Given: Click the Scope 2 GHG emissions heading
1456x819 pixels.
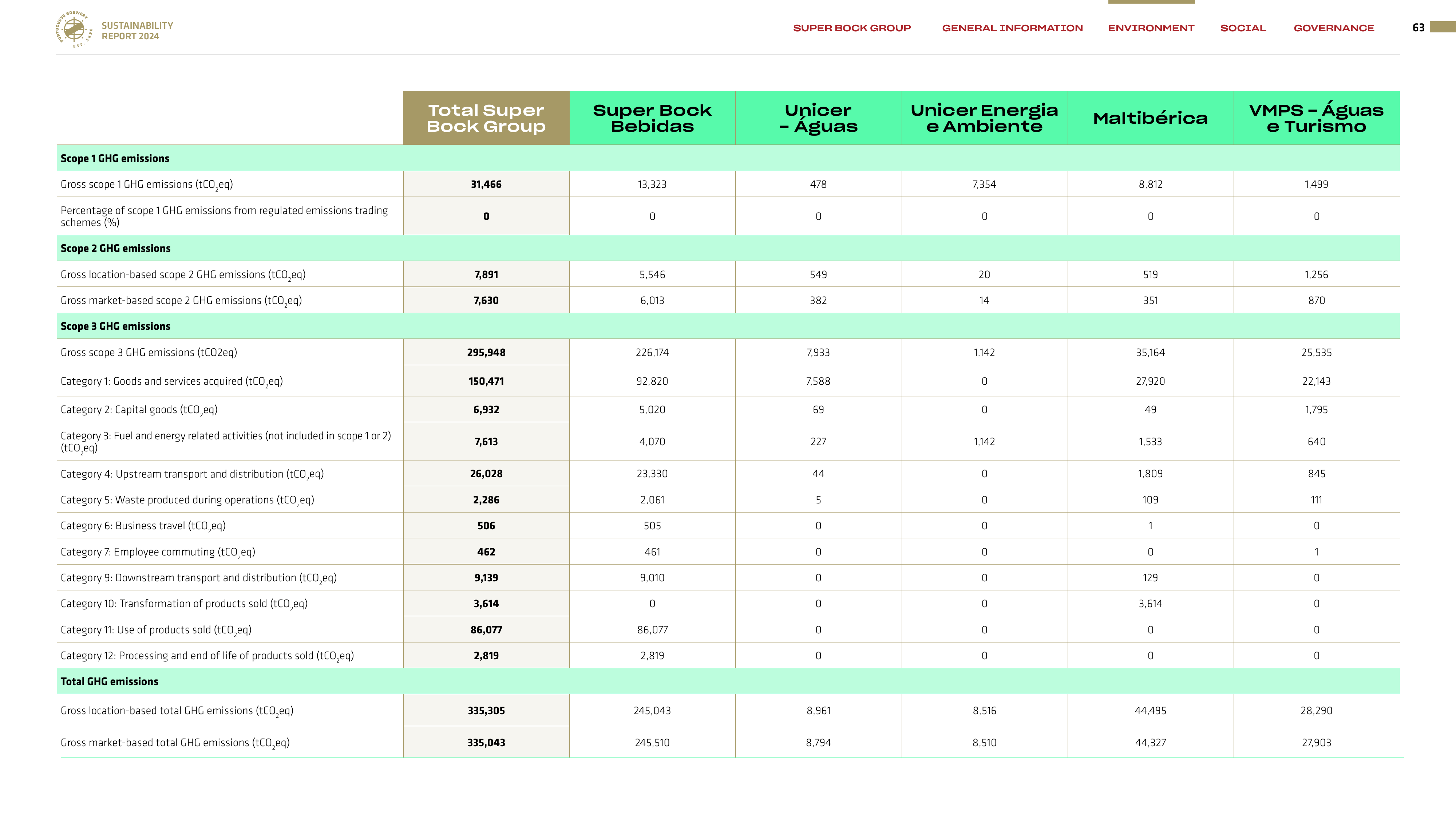Looking at the screenshot, I should tap(115, 249).
